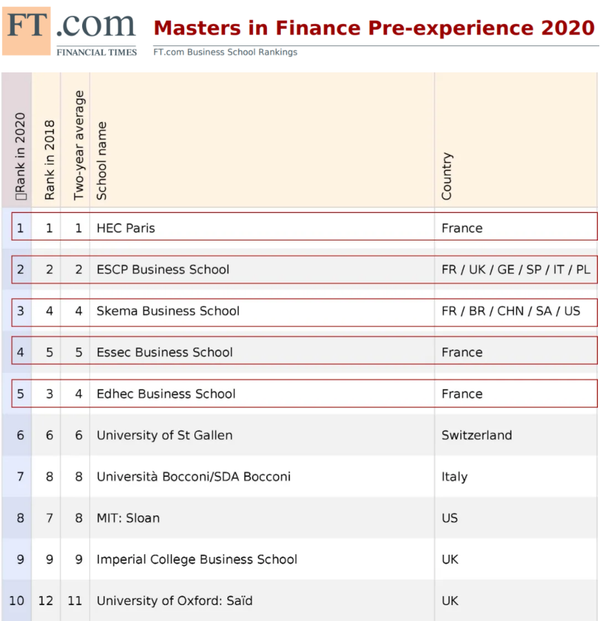The width and height of the screenshot is (600, 621).
Task: Click the Switzerland country cell
Action: (476, 435)
